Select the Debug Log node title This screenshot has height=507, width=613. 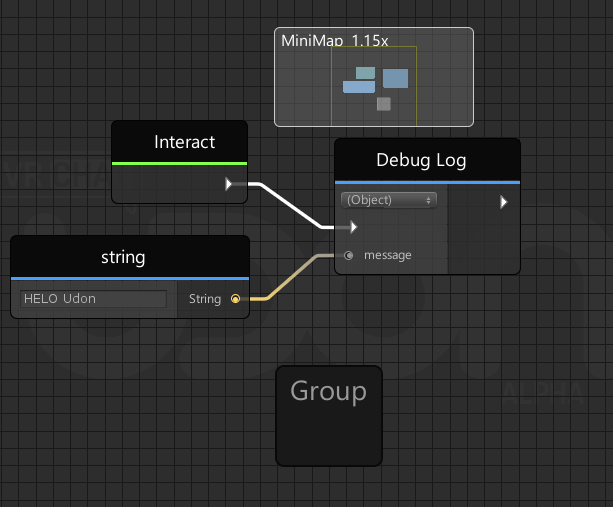pyautogui.click(x=421, y=160)
